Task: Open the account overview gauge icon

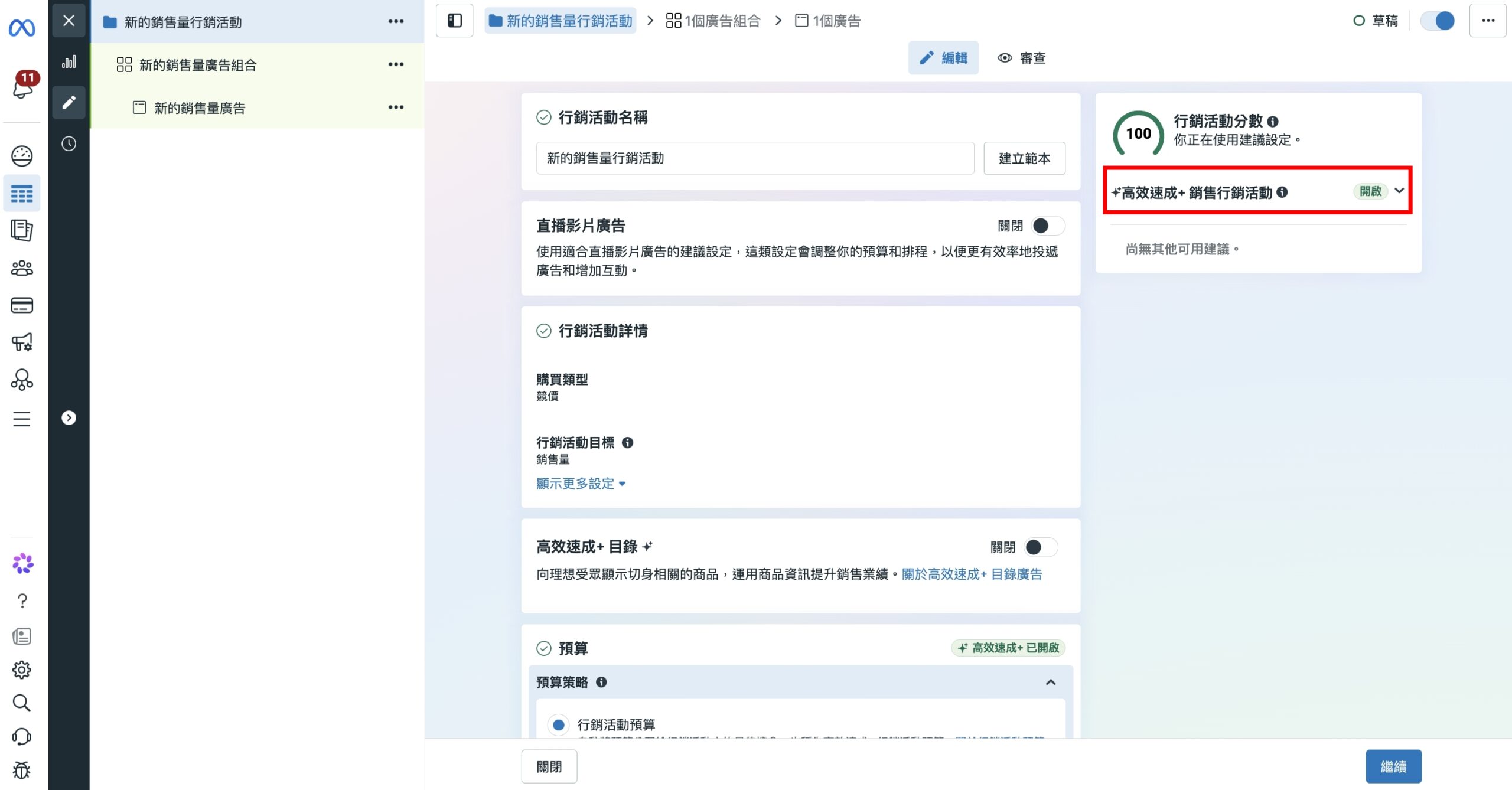Action: (x=22, y=156)
